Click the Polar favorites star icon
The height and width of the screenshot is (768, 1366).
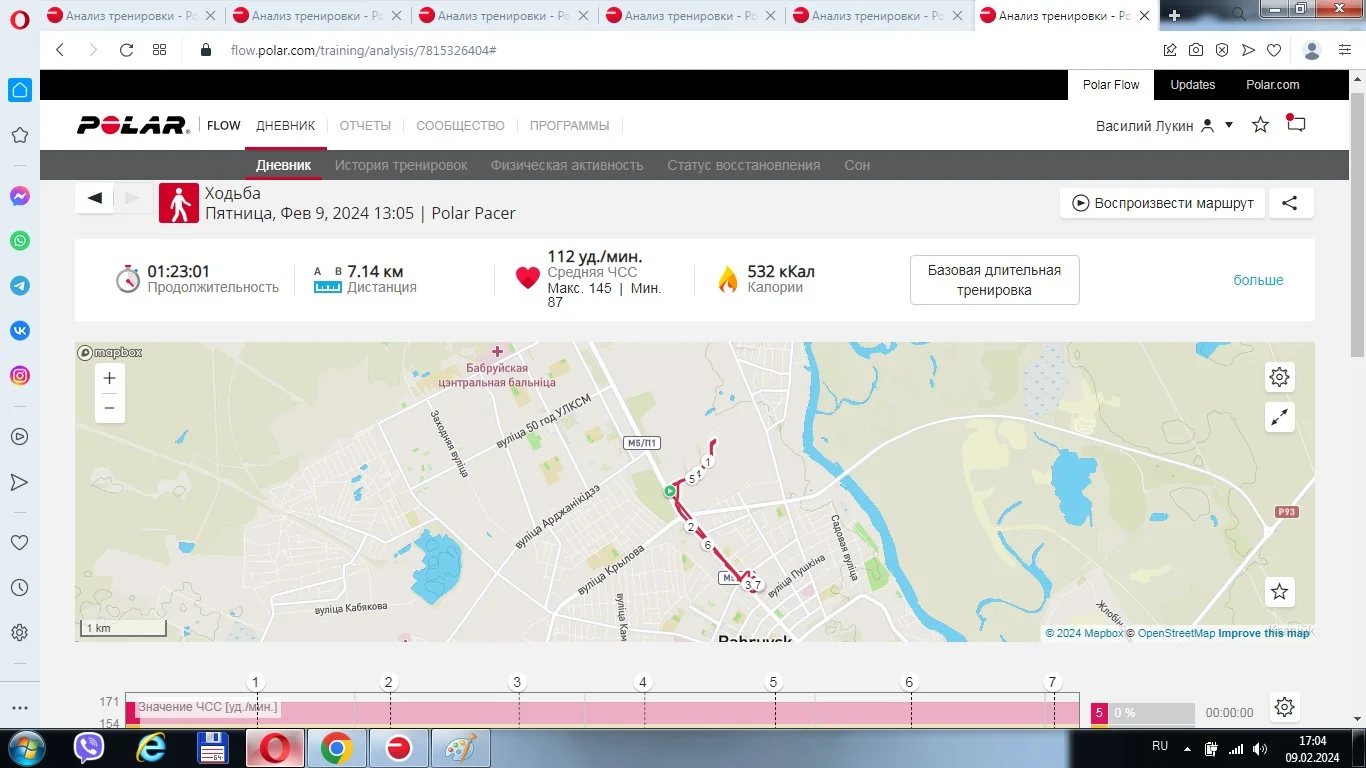[1261, 125]
